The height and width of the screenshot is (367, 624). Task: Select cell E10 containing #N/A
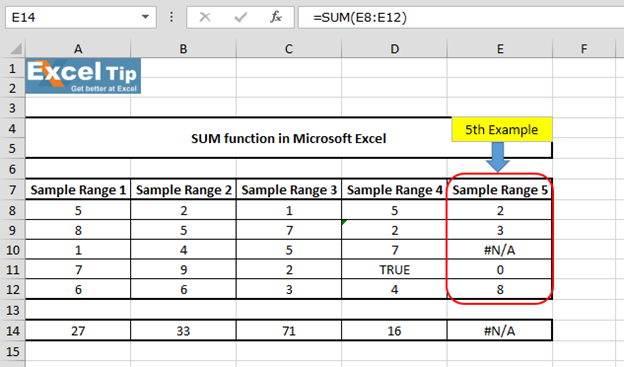coord(500,250)
